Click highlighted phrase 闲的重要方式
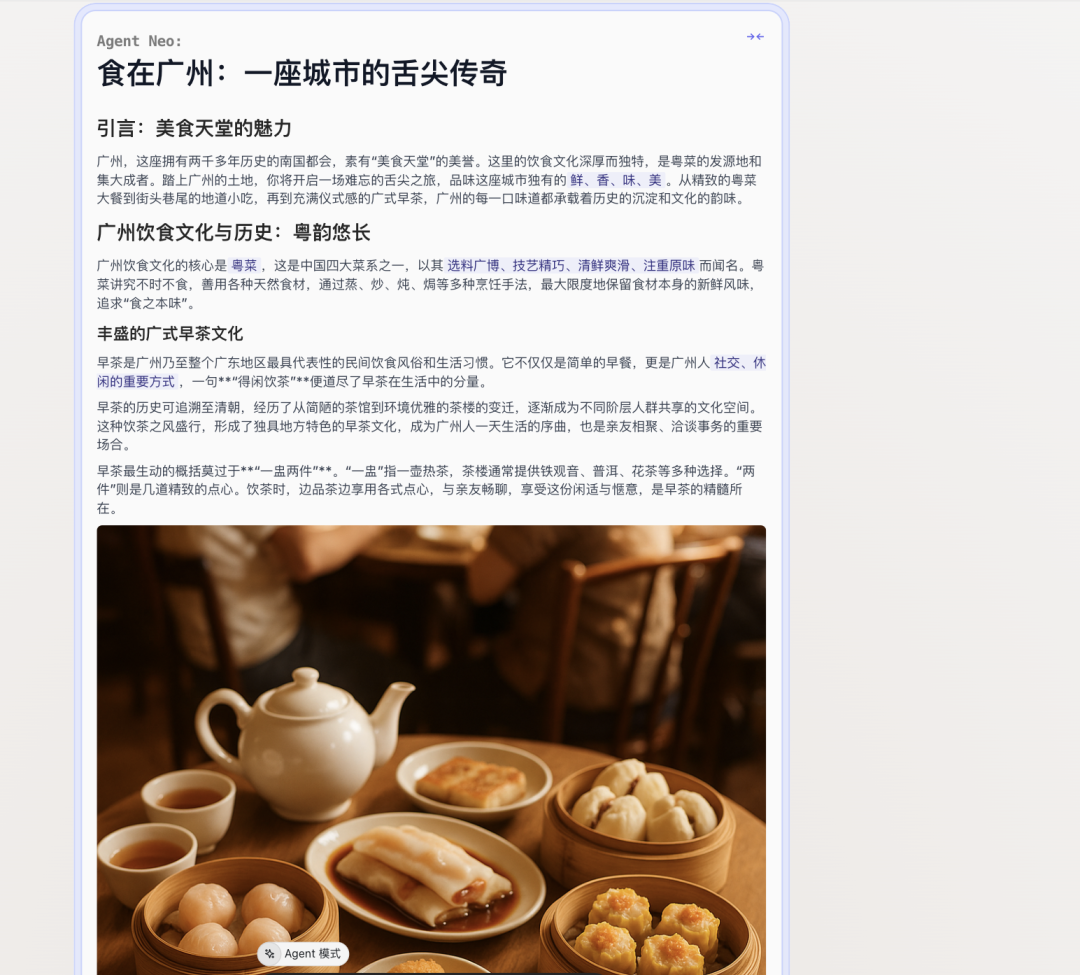This screenshot has width=1080, height=975. [136, 381]
